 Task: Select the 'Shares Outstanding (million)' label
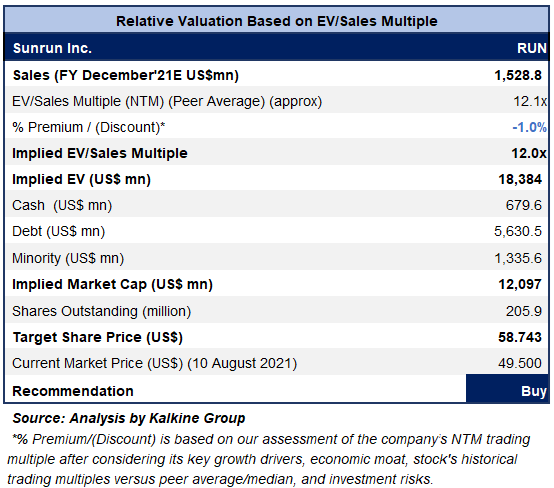(101, 311)
